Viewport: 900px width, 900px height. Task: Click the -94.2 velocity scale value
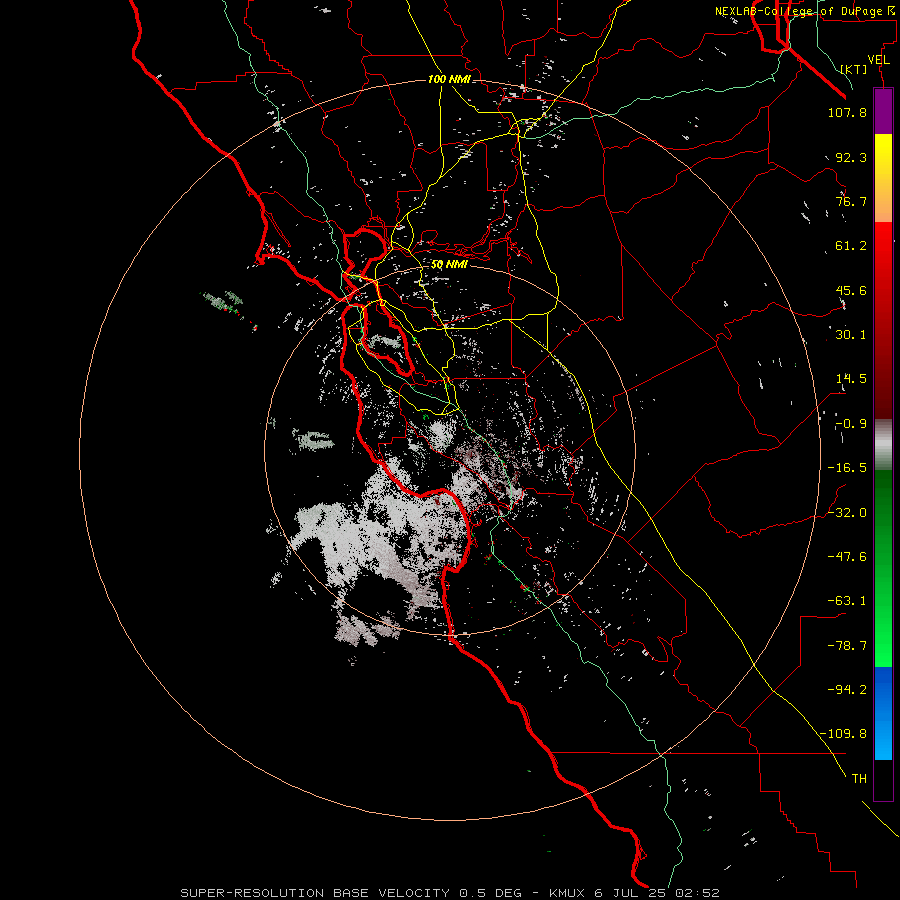pyautogui.click(x=847, y=689)
